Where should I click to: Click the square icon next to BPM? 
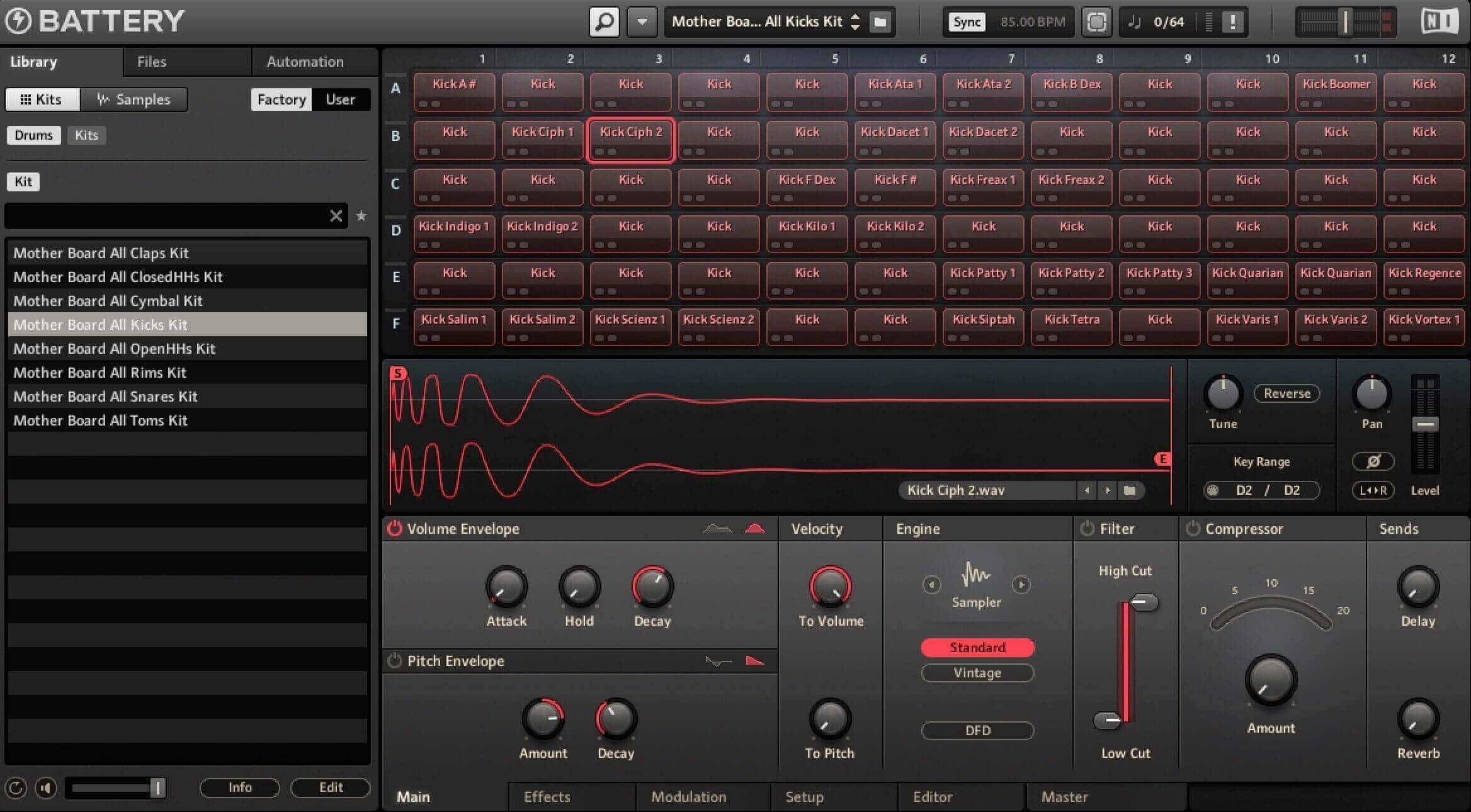point(1096,22)
